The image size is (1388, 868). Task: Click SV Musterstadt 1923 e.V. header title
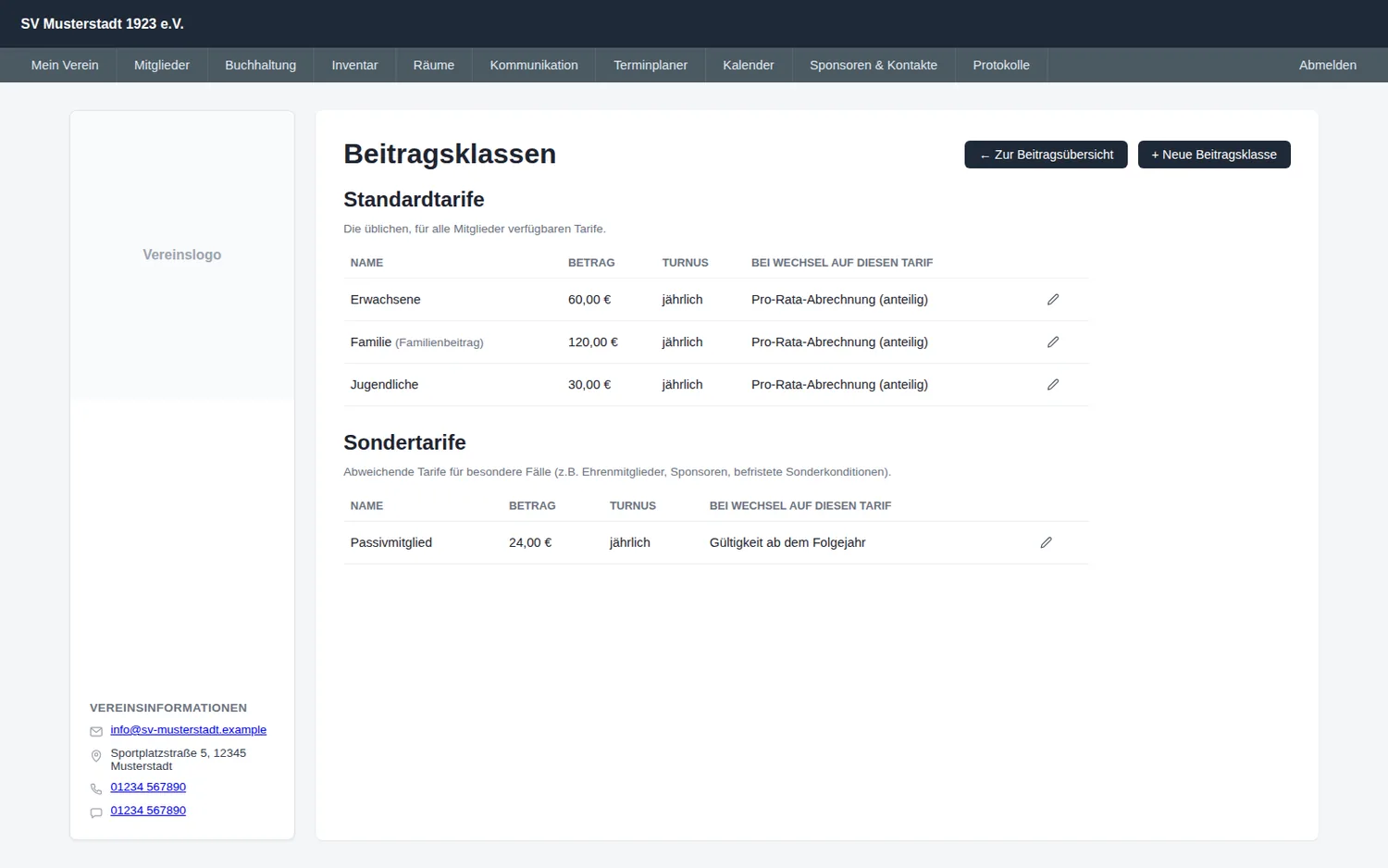[102, 24]
